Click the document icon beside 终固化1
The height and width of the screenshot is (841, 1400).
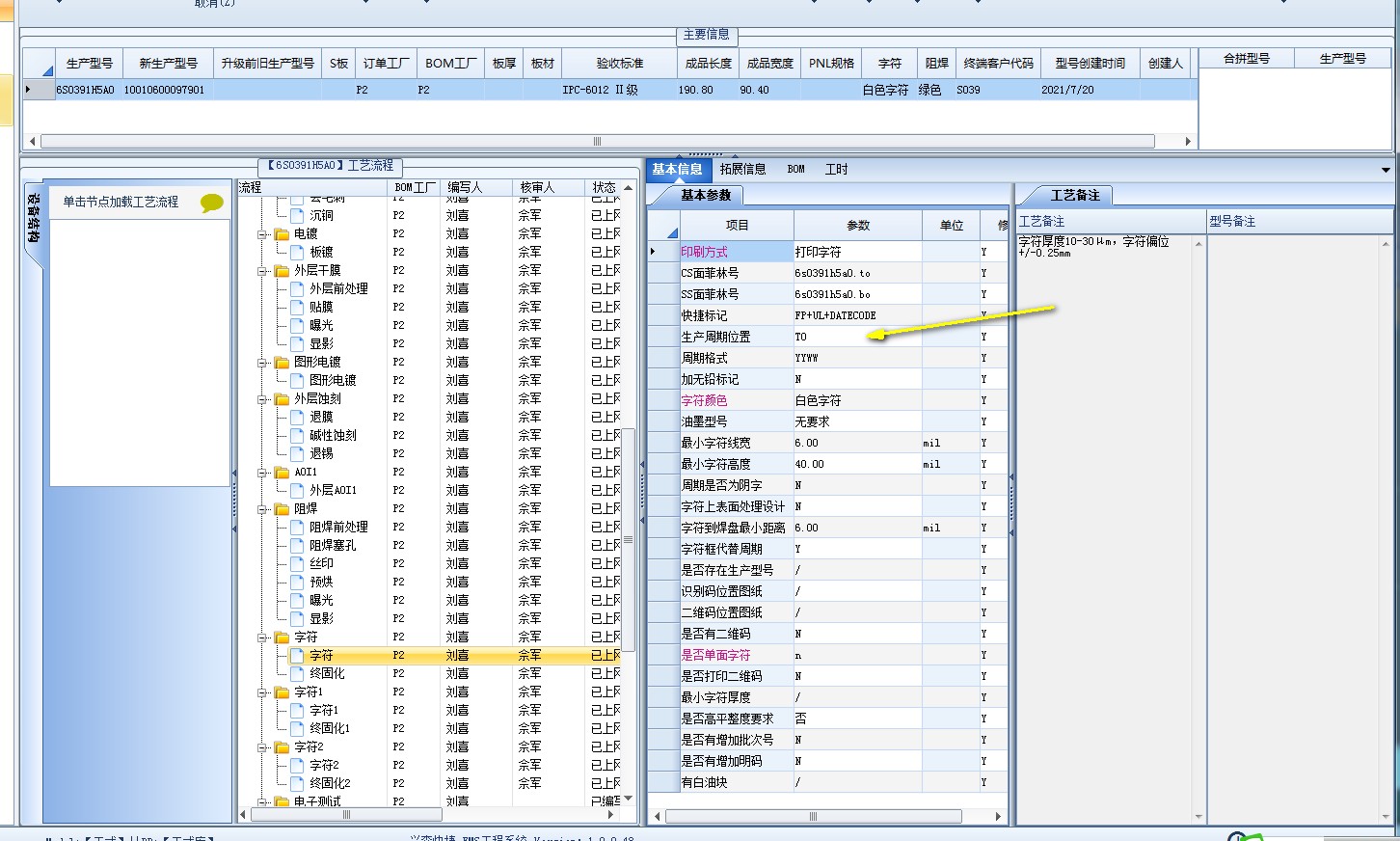(298, 729)
